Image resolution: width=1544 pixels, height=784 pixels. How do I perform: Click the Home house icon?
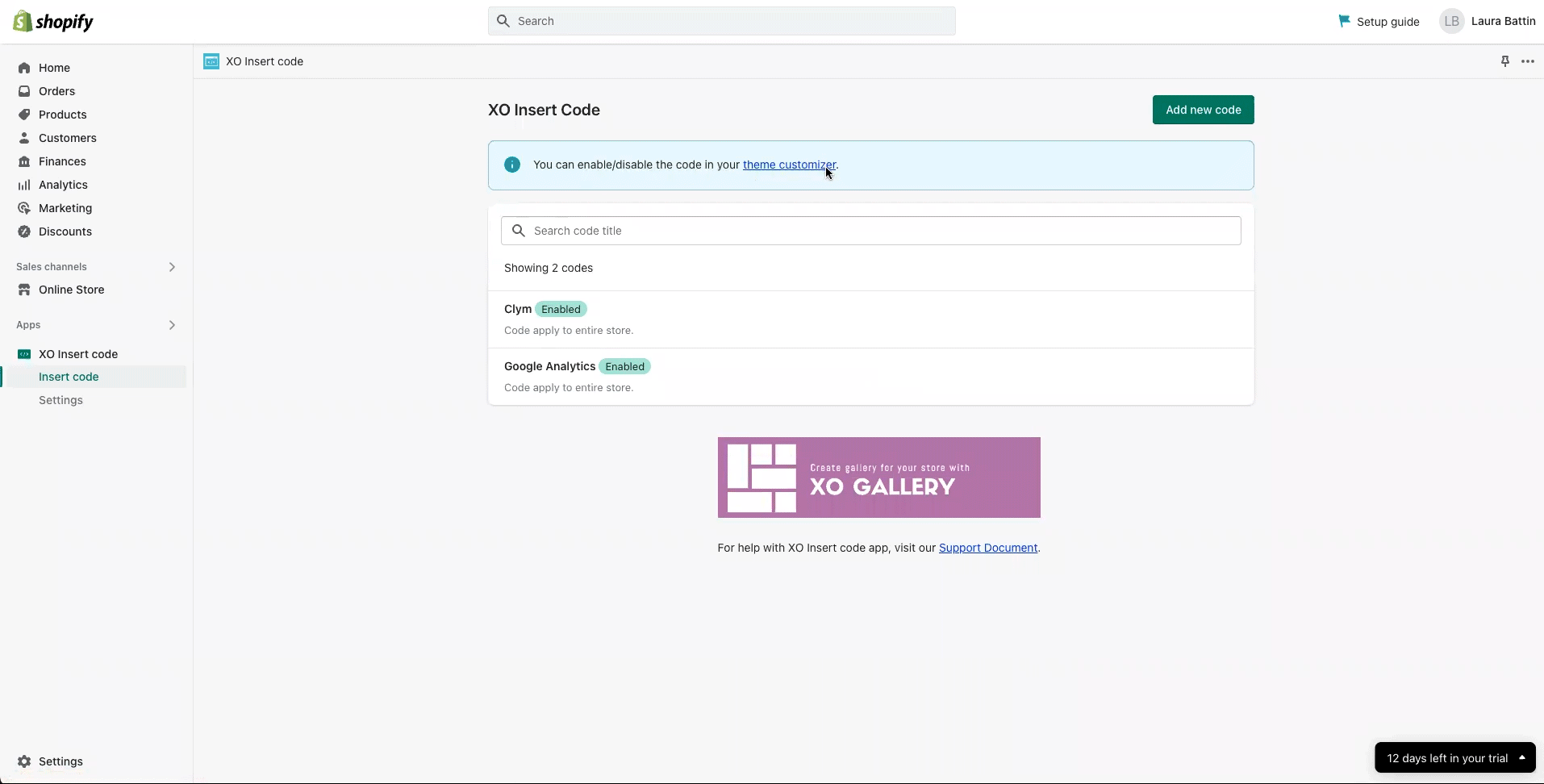tap(24, 68)
